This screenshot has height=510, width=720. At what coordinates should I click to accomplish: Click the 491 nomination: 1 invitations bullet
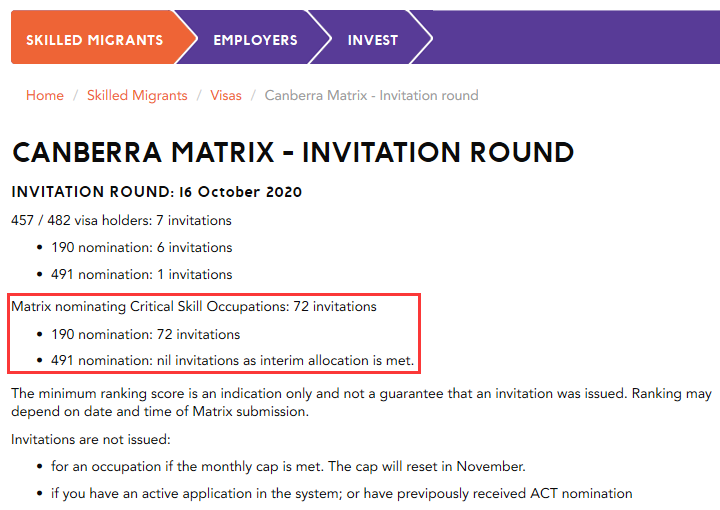click(142, 274)
